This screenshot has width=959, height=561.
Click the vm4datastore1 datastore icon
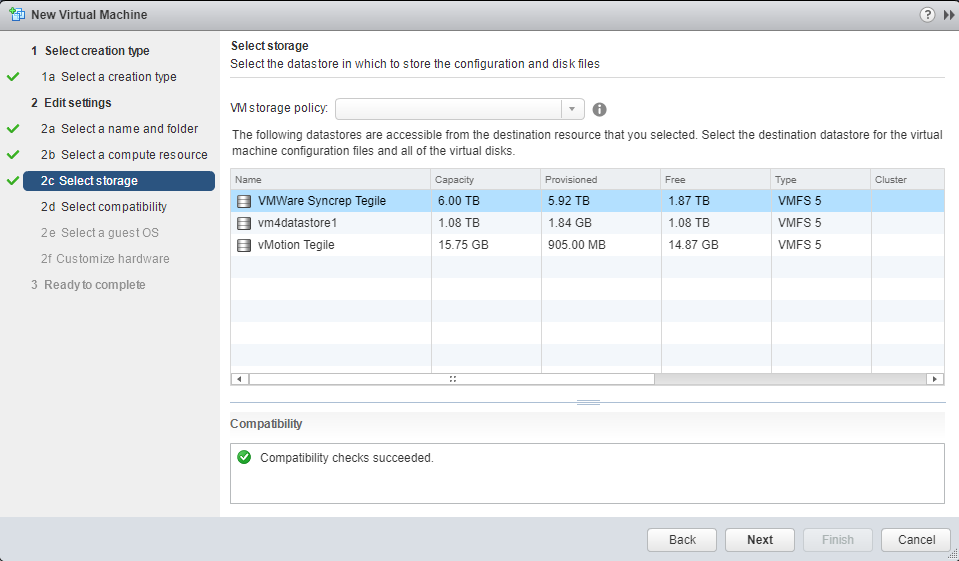[244, 223]
